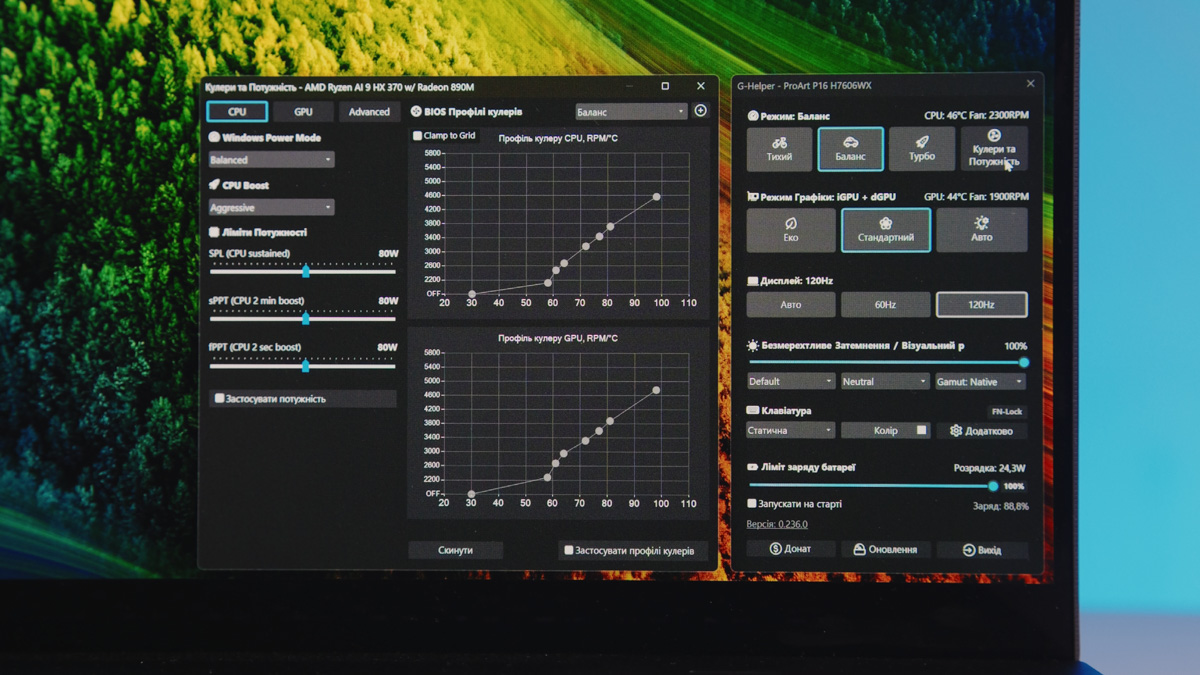This screenshot has height=675, width=1200.
Task: Click the brightness sun icon
Action: pos(753,345)
